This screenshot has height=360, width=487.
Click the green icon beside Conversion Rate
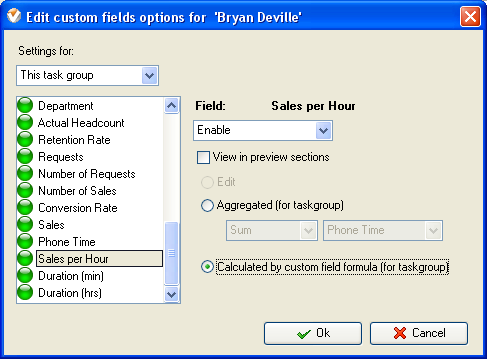(25, 208)
